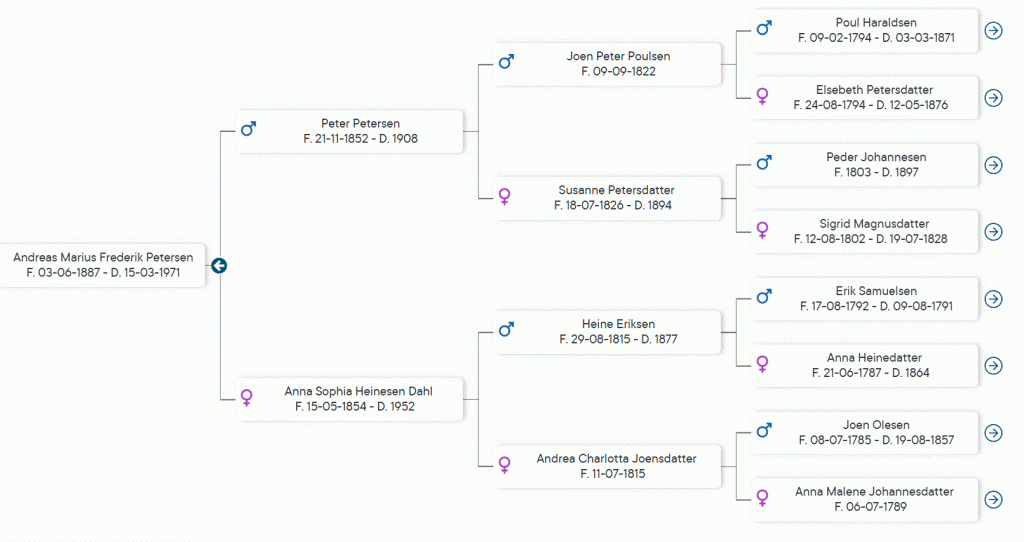Expand ancestors of Poul Haraldsen

click(993, 30)
